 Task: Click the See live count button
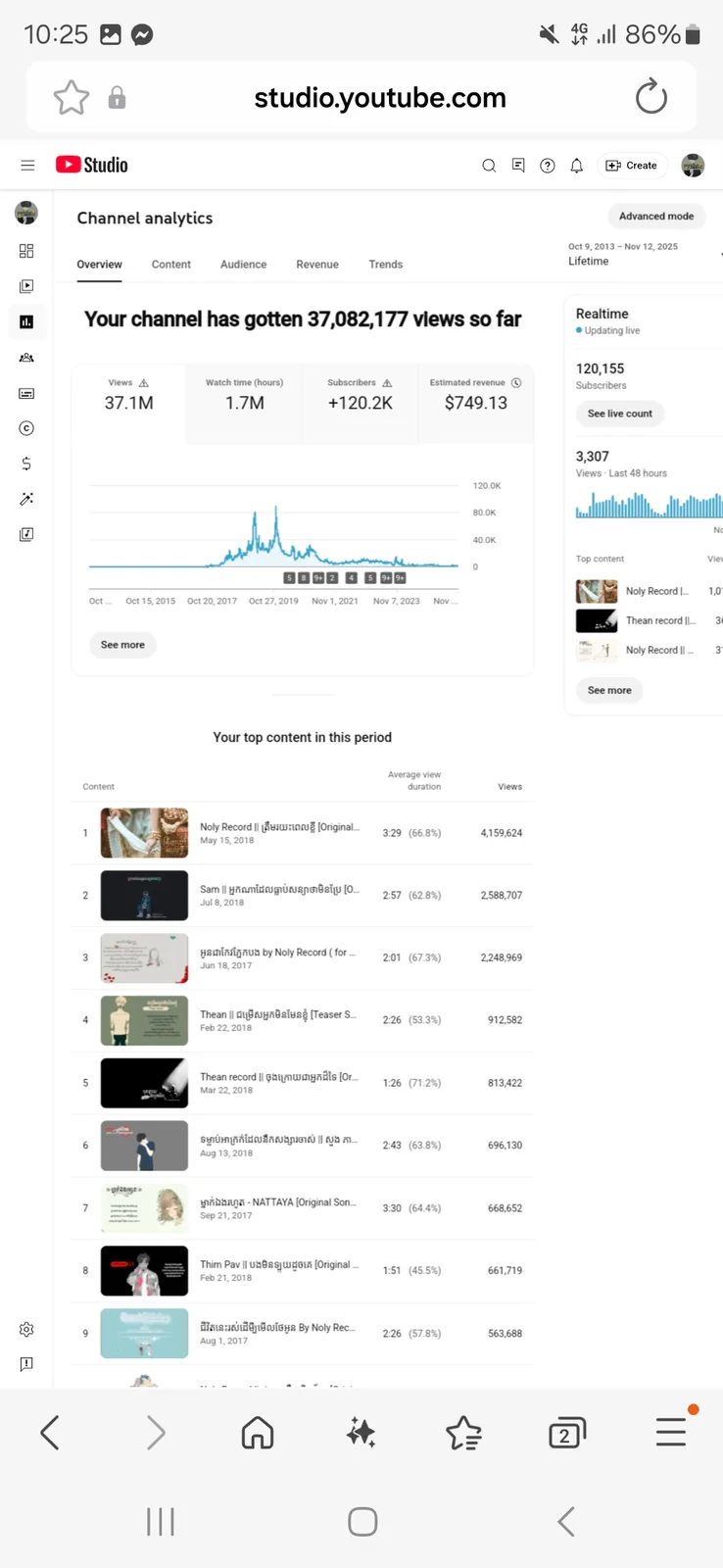[619, 414]
